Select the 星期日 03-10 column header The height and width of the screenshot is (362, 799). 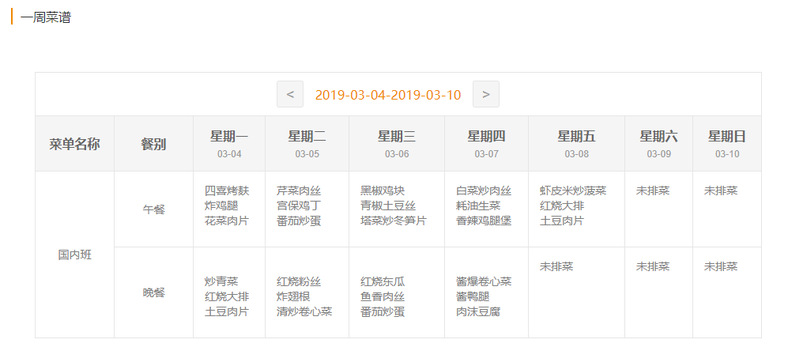click(727, 144)
